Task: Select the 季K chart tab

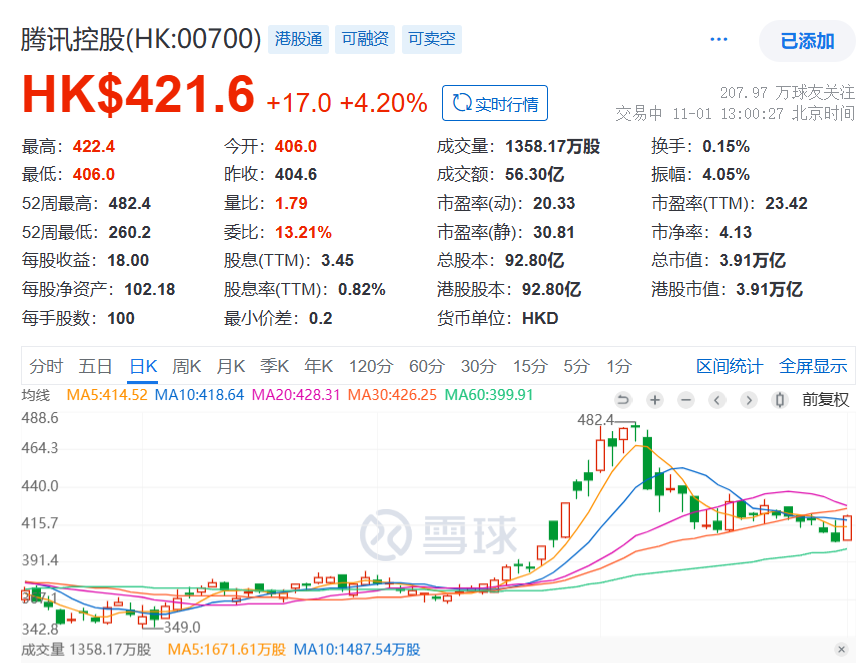Action: tap(275, 366)
